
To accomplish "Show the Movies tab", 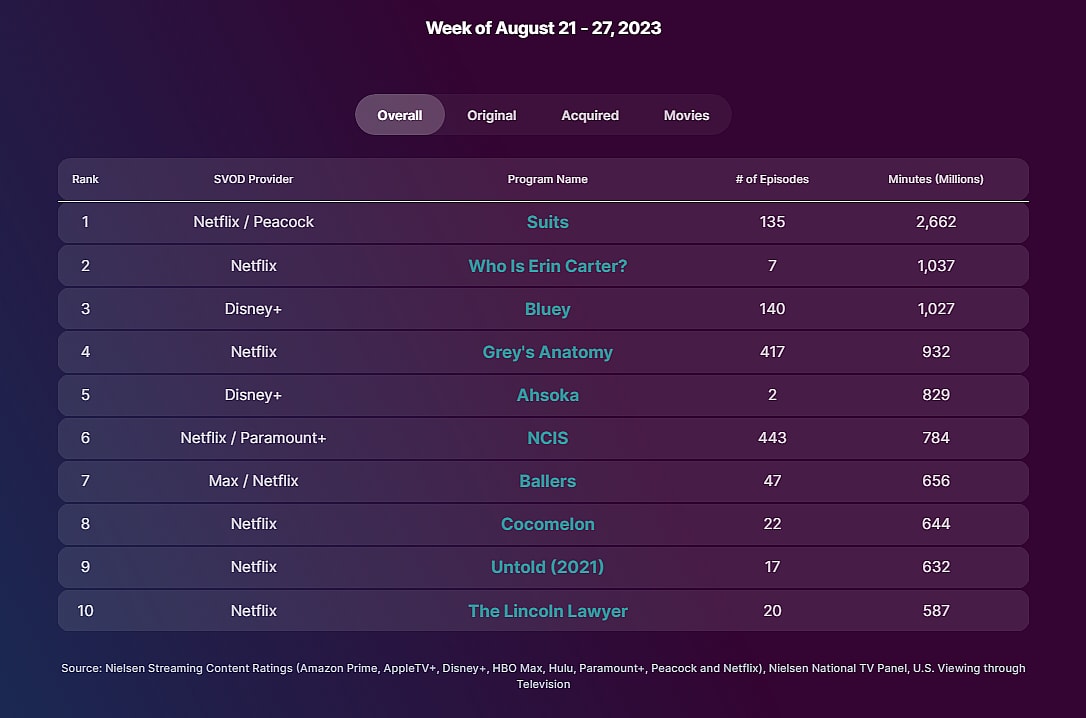I will (686, 115).
